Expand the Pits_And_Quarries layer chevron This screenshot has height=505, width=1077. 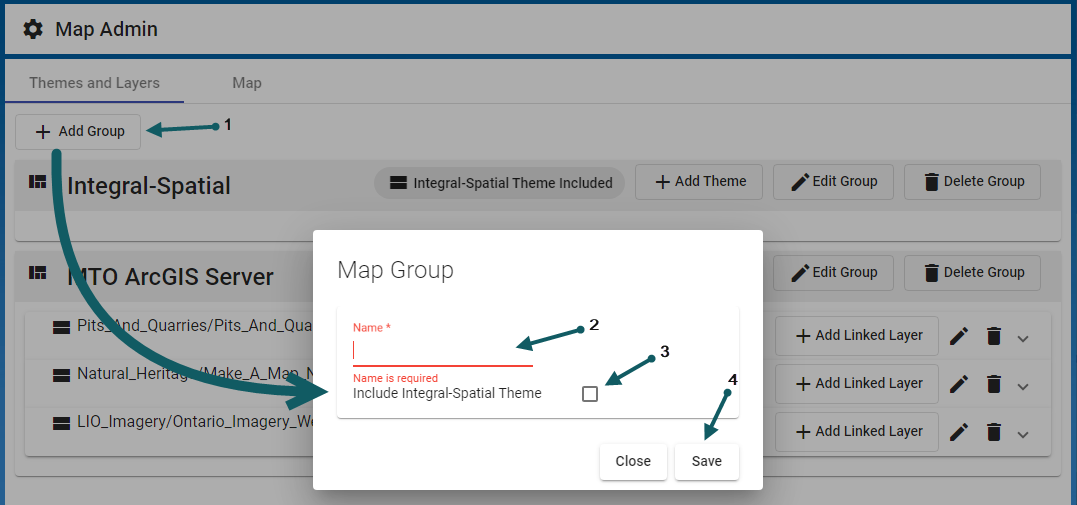point(1022,338)
